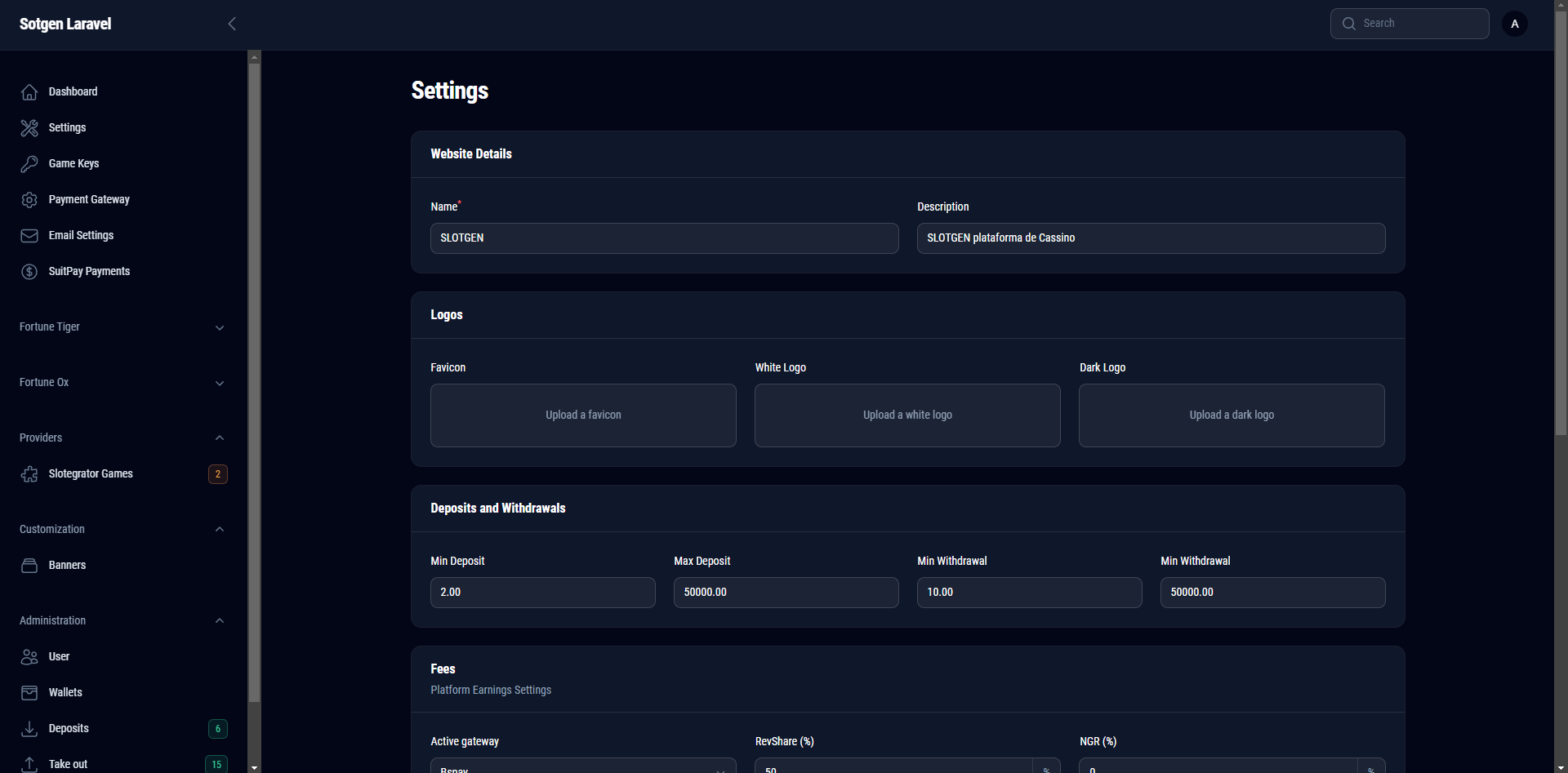Click the Payment Gateway gear icon
The height and width of the screenshot is (773, 1568).
[x=29, y=200]
